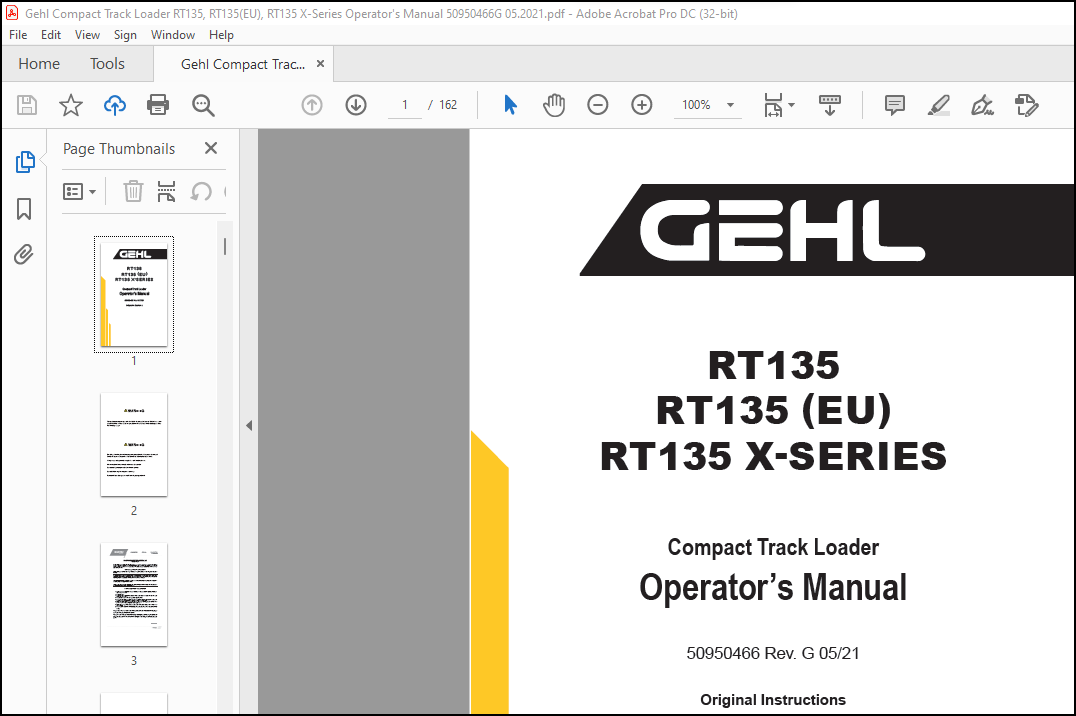Screen dimensions: 1076x716
Task: Open the File menu
Action: (x=19, y=35)
